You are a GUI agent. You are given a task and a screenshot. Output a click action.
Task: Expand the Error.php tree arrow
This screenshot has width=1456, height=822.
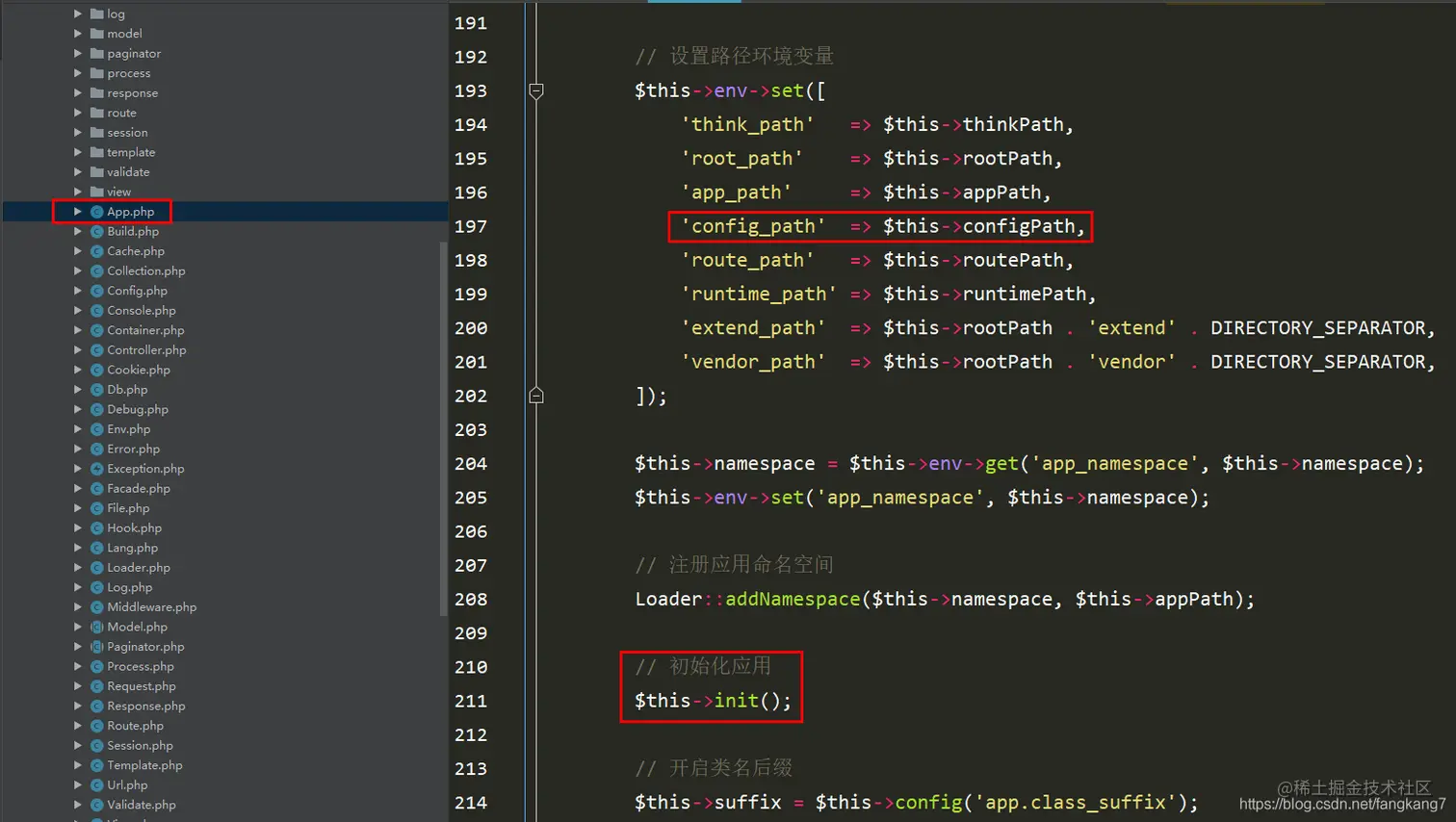(x=78, y=449)
